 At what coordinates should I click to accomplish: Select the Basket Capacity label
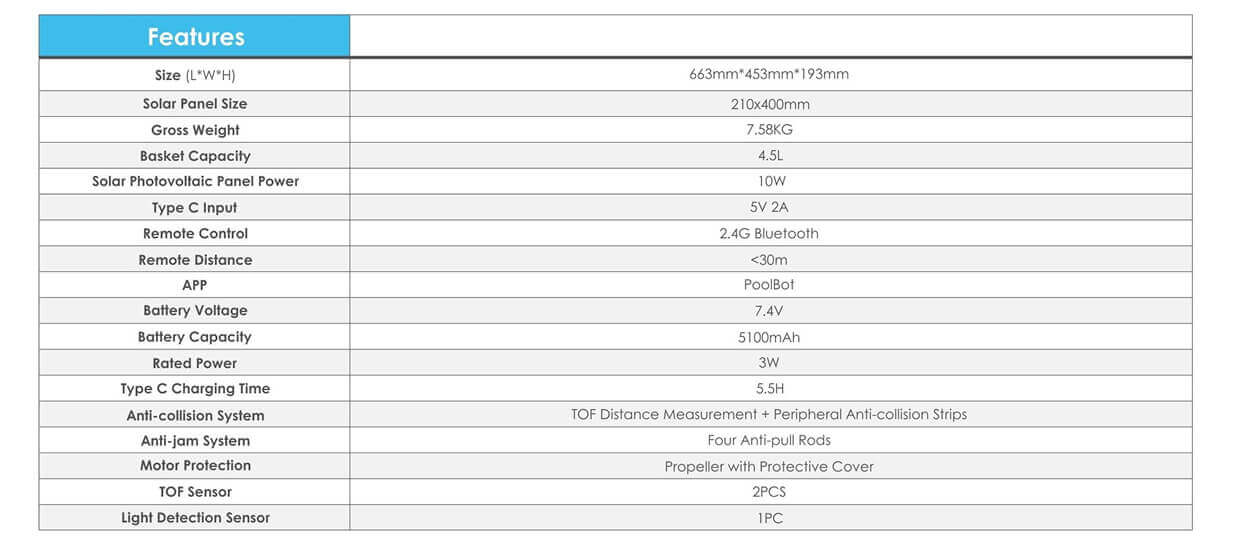(x=195, y=156)
